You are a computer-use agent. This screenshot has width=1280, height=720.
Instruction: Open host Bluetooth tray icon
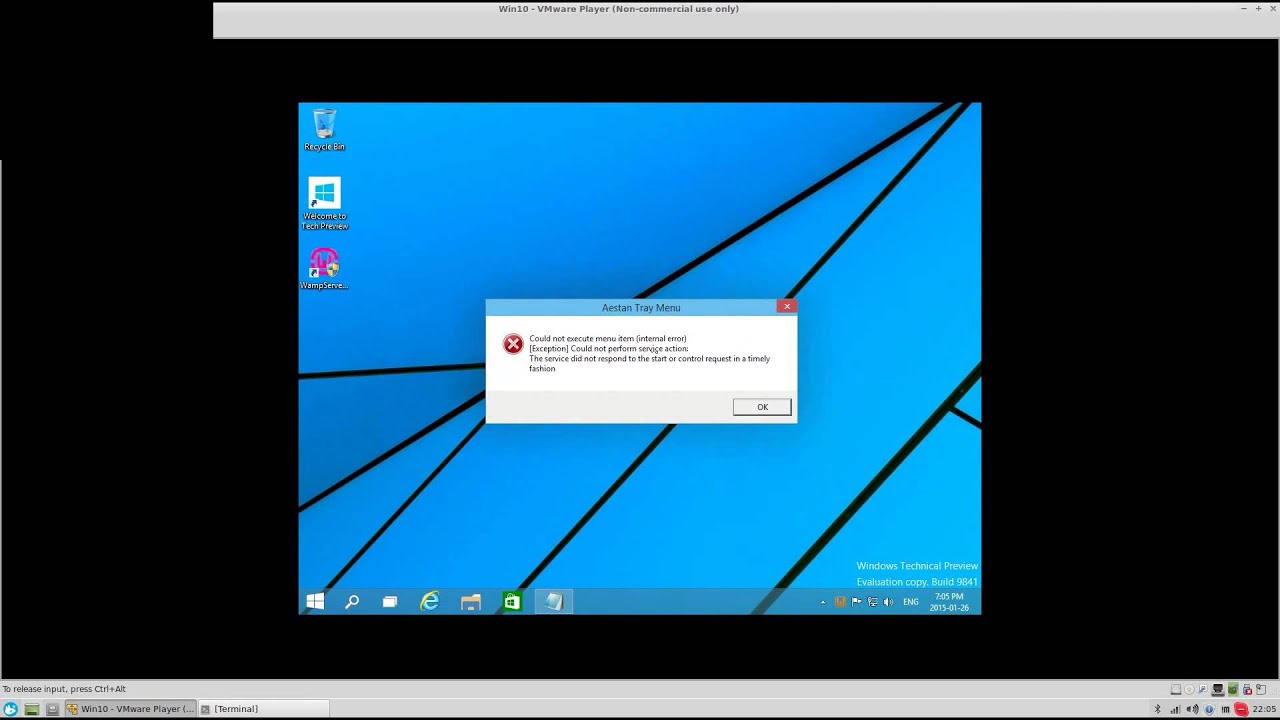click(x=1158, y=709)
